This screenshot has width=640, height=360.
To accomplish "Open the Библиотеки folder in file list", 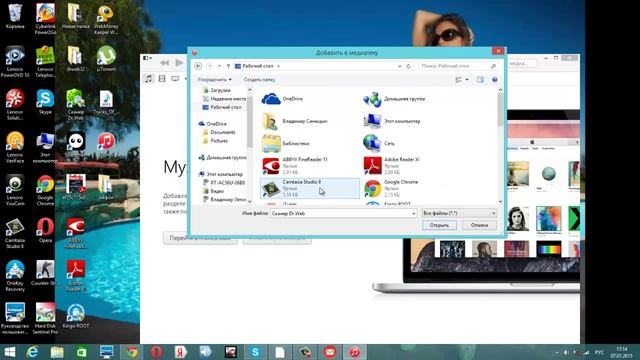I will [x=286, y=143].
